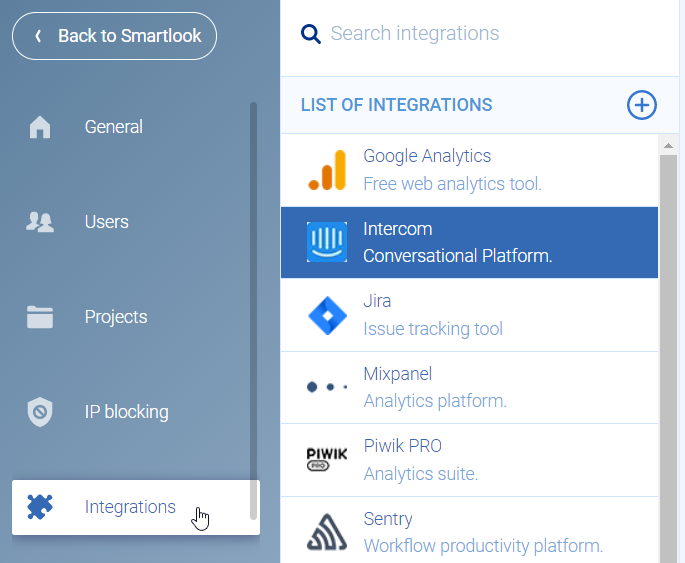685x563 pixels.
Task: Click the Back to Smartlook button
Action: (114, 36)
